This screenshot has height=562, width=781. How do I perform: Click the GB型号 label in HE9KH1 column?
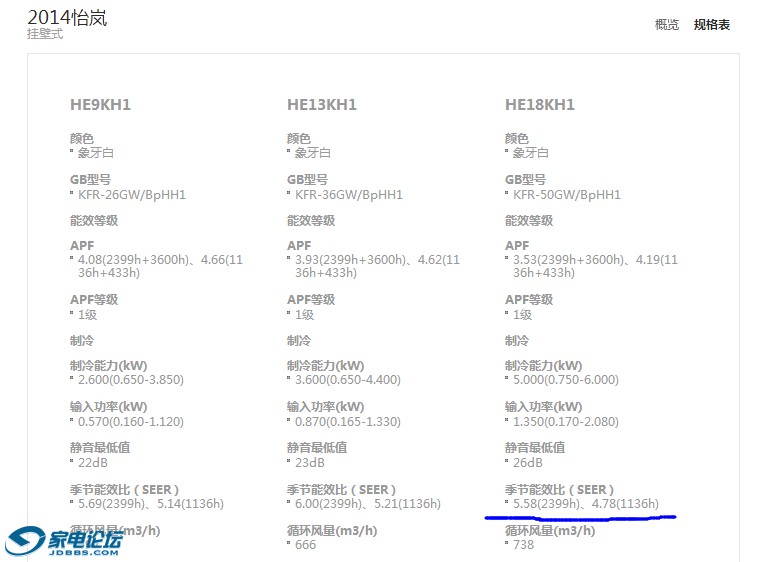[90, 179]
